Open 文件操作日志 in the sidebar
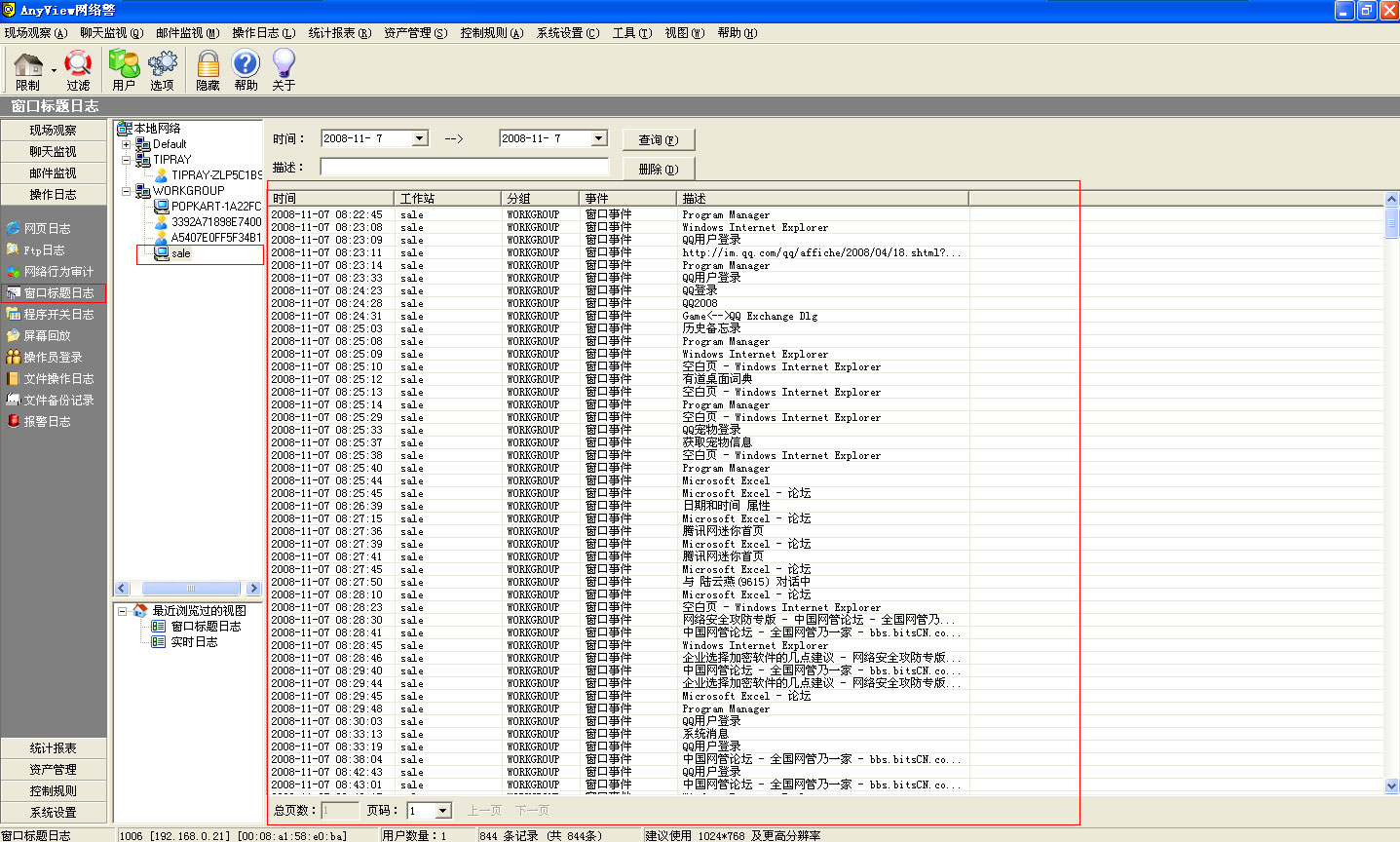The width and height of the screenshot is (1400, 842). coord(51,379)
